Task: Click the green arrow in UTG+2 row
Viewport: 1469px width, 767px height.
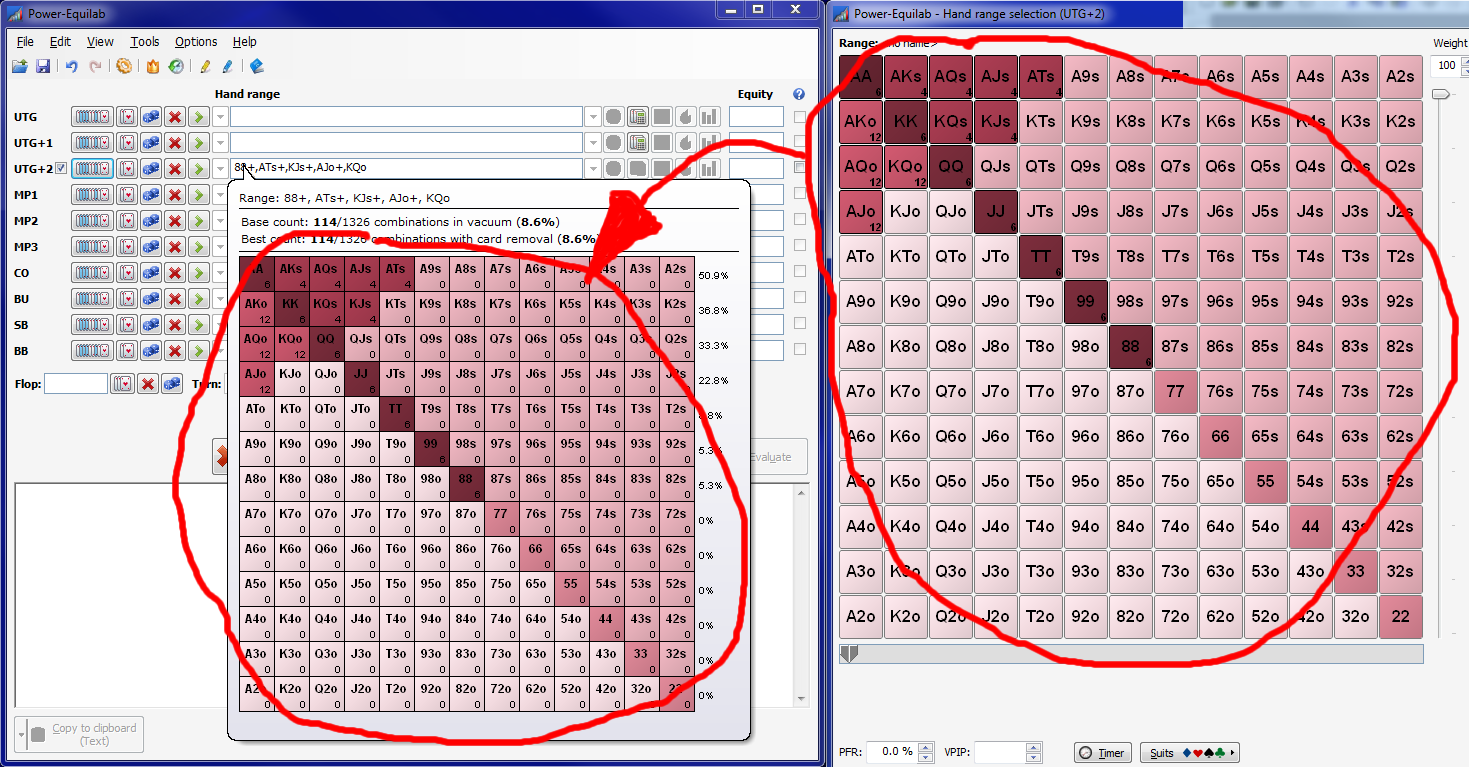Action: 199,169
